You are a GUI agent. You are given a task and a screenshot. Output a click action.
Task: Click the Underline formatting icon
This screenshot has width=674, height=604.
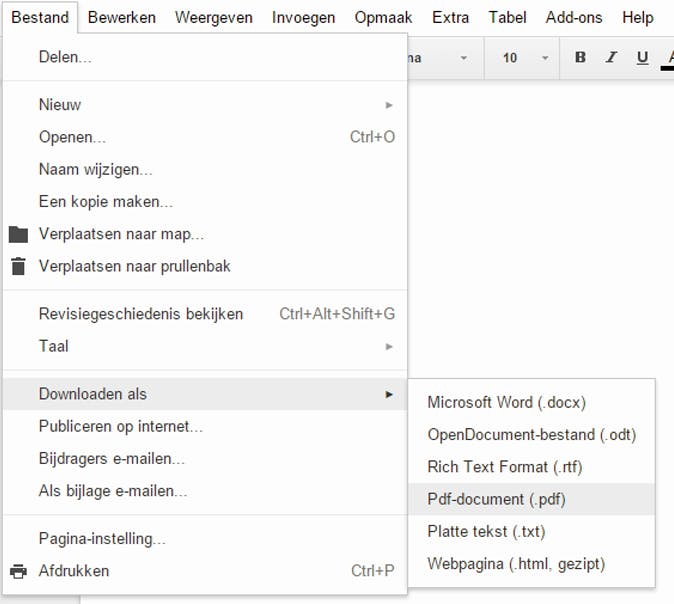[x=642, y=58]
